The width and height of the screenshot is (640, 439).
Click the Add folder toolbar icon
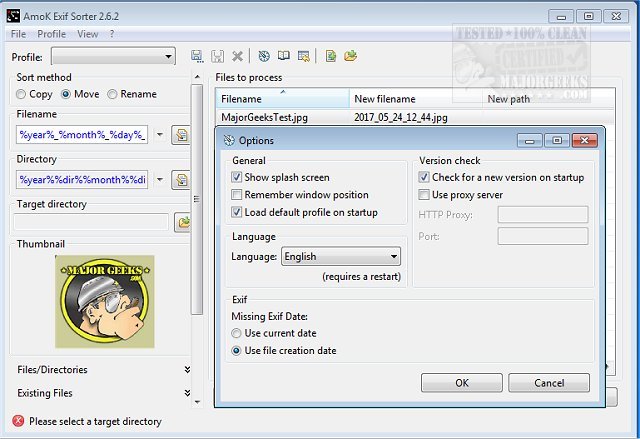[350, 56]
